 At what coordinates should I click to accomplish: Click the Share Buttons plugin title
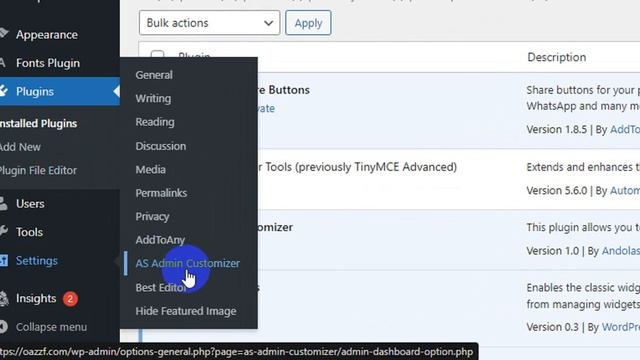click(x=283, y=90)
